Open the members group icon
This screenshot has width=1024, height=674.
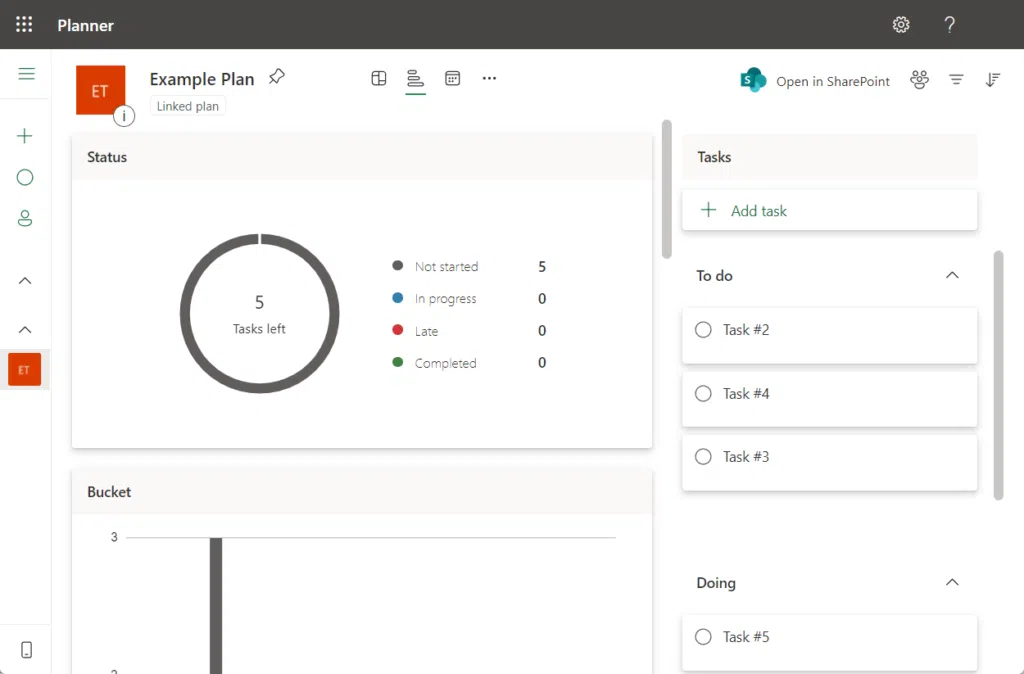point(920,80)
